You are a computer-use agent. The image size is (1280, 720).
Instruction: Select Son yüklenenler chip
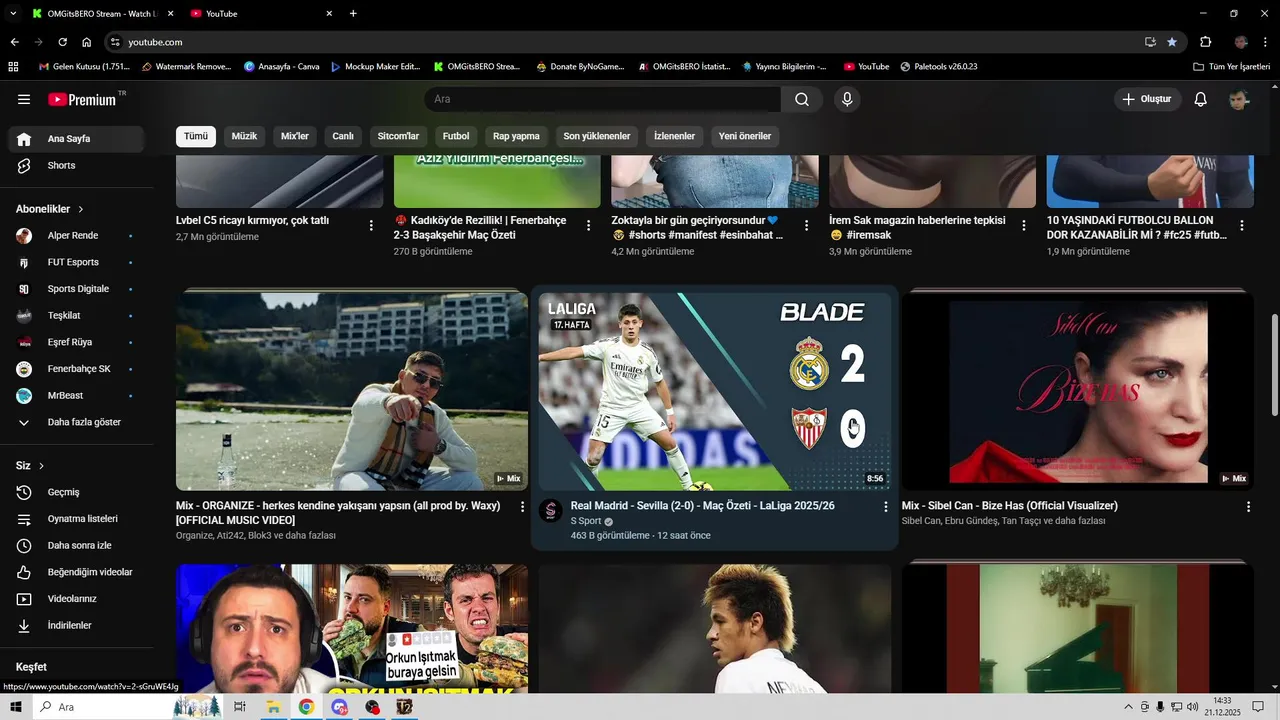coord(597,136)
